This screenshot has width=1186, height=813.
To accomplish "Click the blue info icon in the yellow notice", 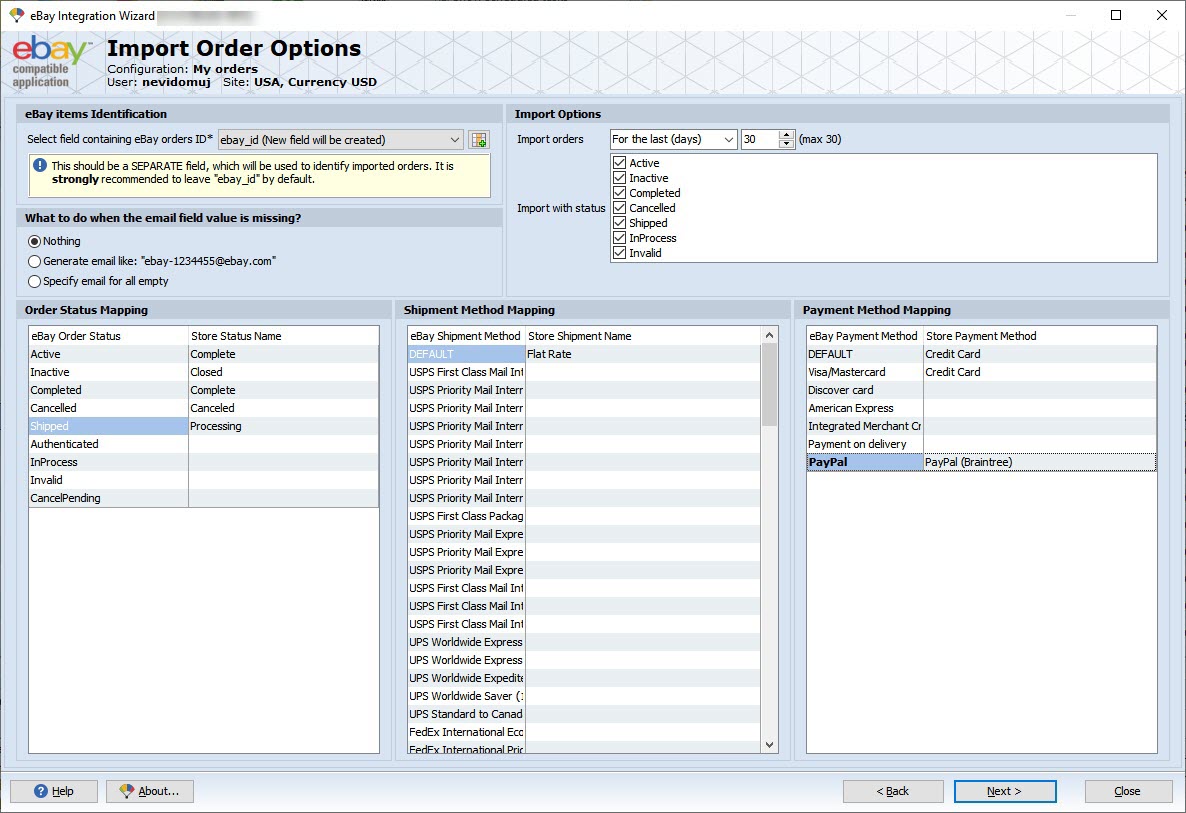I will pyautogui.click(x=40, y=165).
